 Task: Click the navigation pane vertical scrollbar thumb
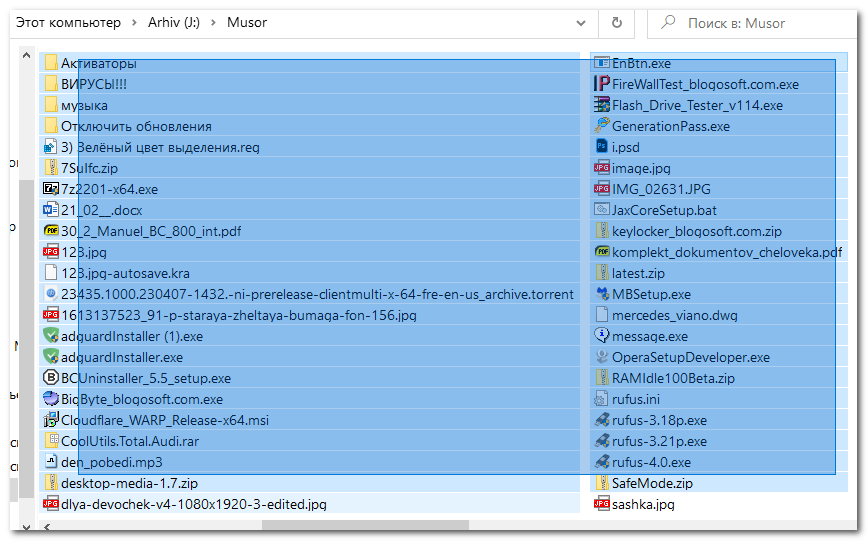pyautogui.click(x=26, y=339)
